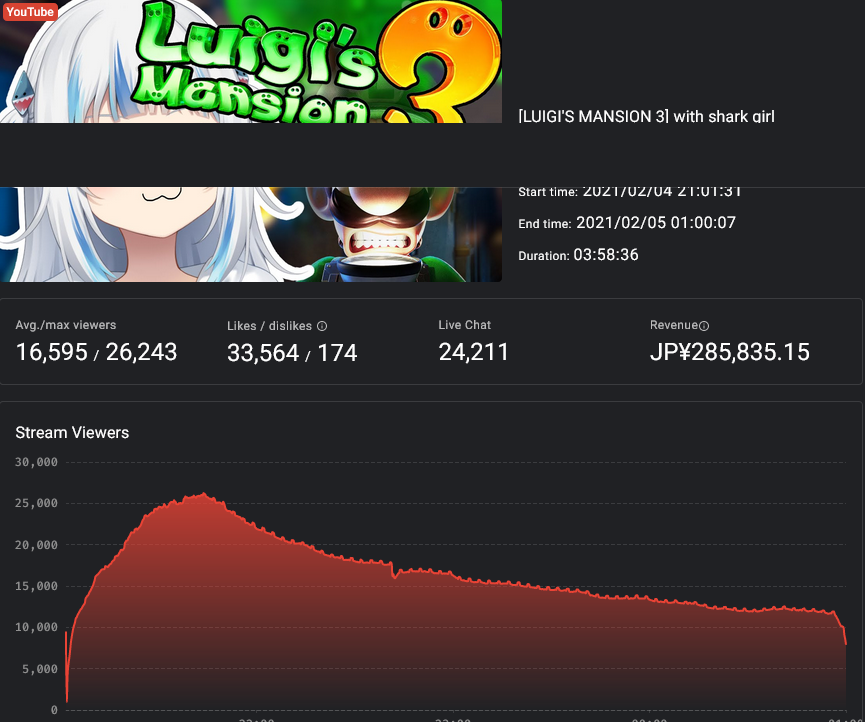Click the 30,000 y-axis label
865x722 pixels.
pyautogui.click(x=36, y=462)
